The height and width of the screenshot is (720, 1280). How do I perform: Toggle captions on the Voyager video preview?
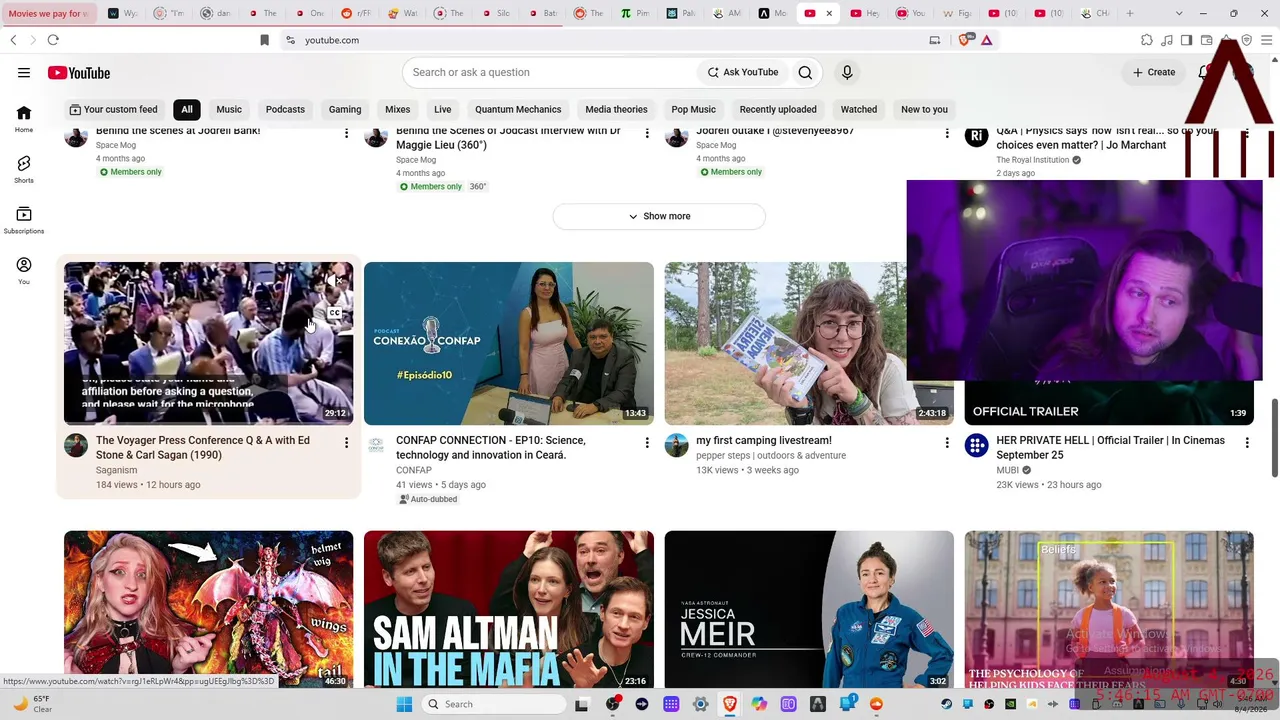click(334, 313)
